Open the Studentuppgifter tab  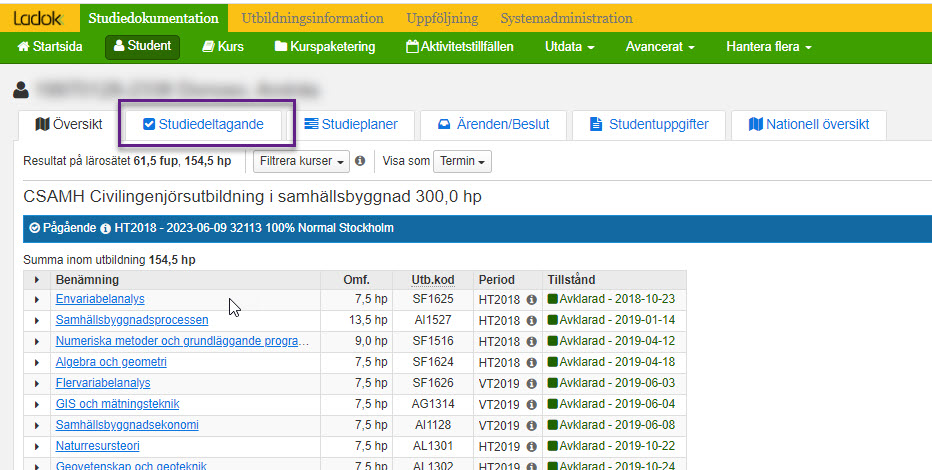(648, 125)
